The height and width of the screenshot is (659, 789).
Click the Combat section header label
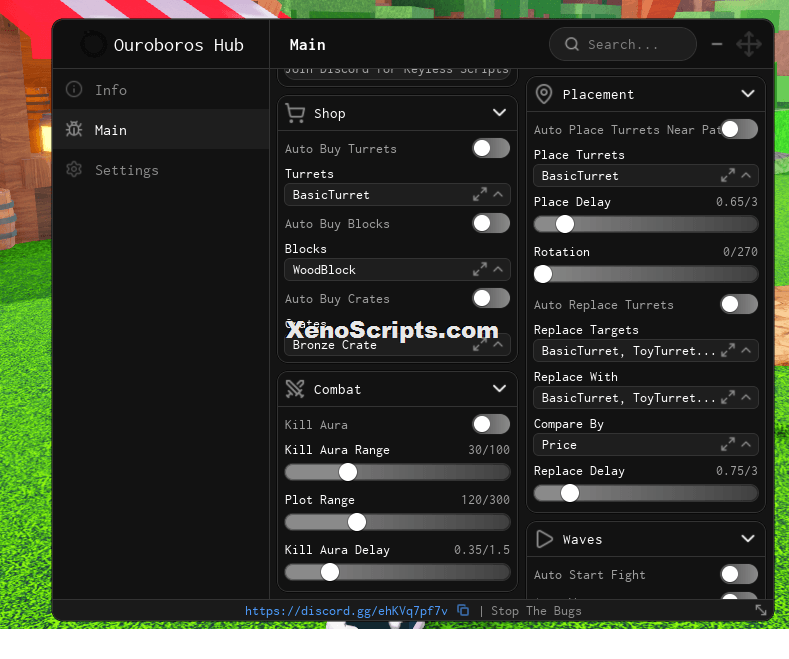(337, 389)
